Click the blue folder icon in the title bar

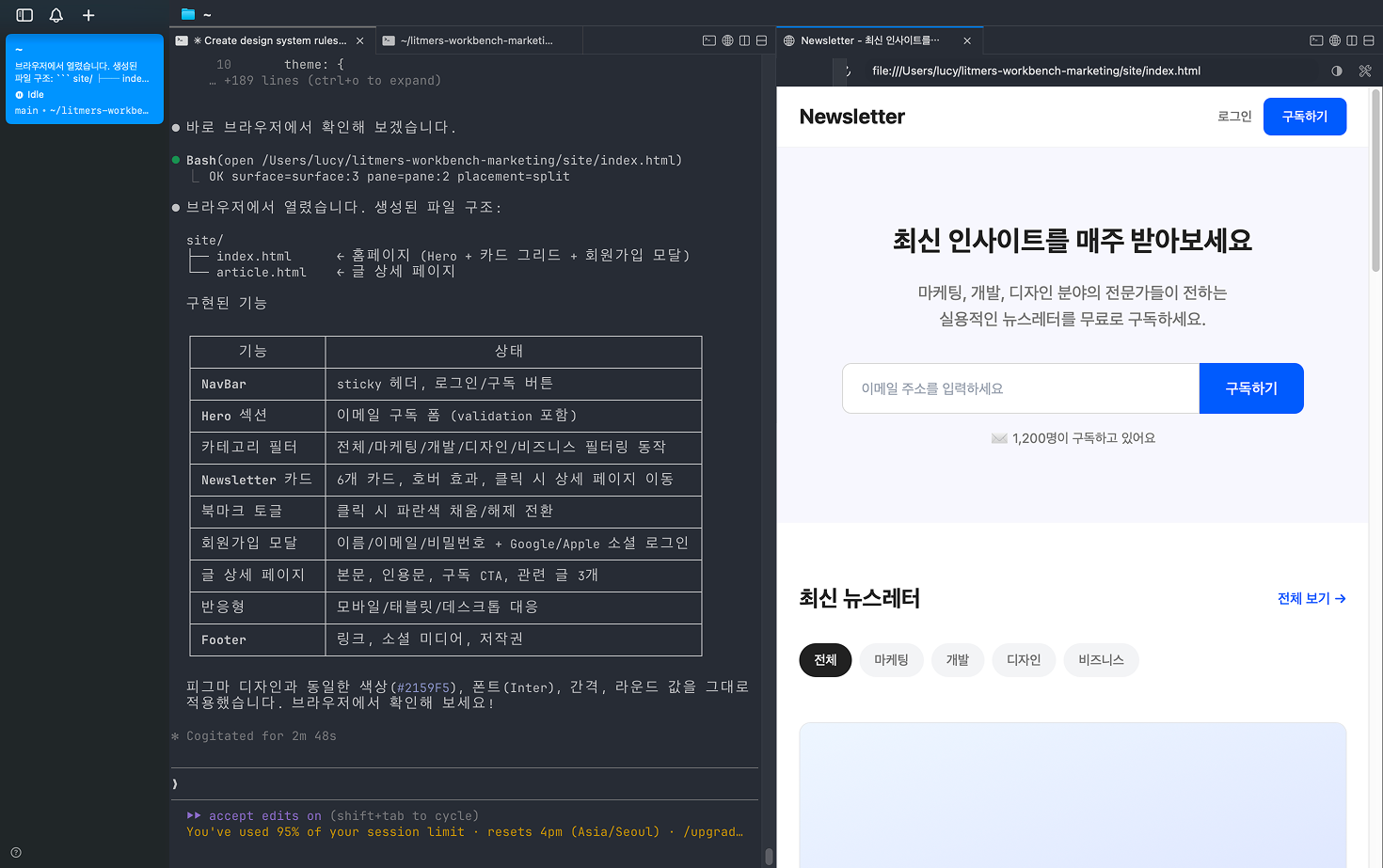(188, 14)
